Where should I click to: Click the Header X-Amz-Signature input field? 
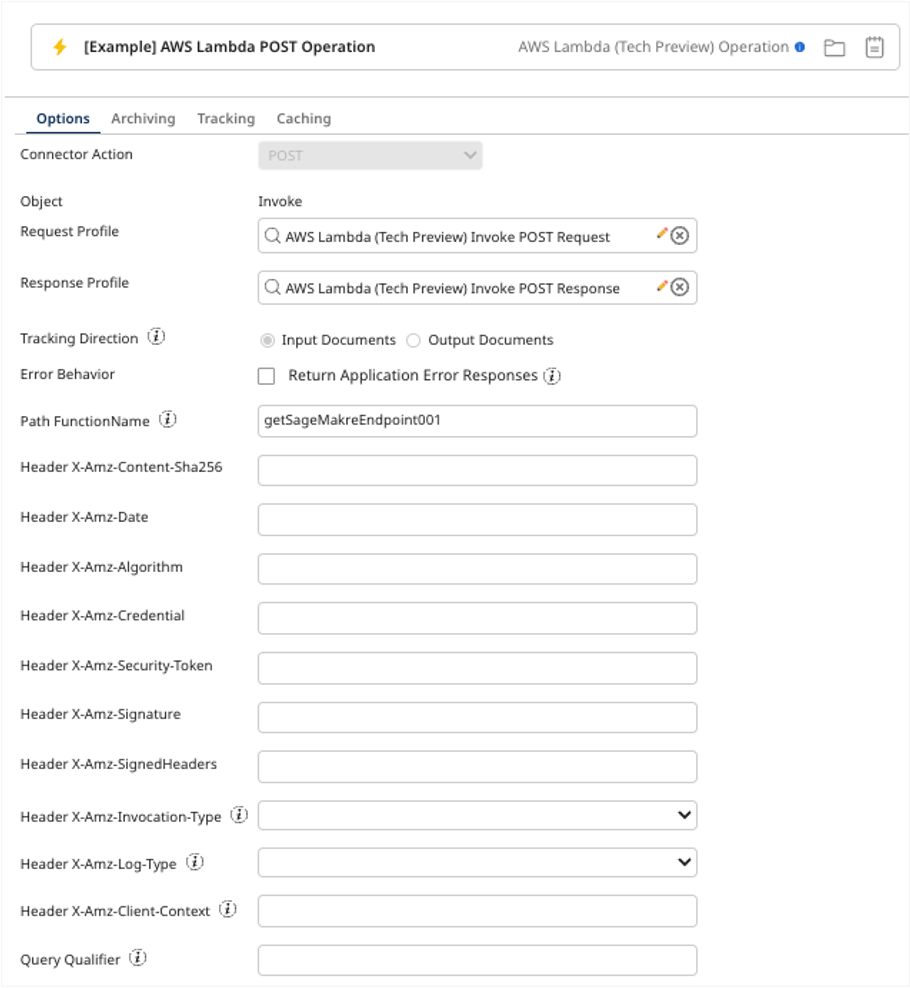click(x=477, y=716)
